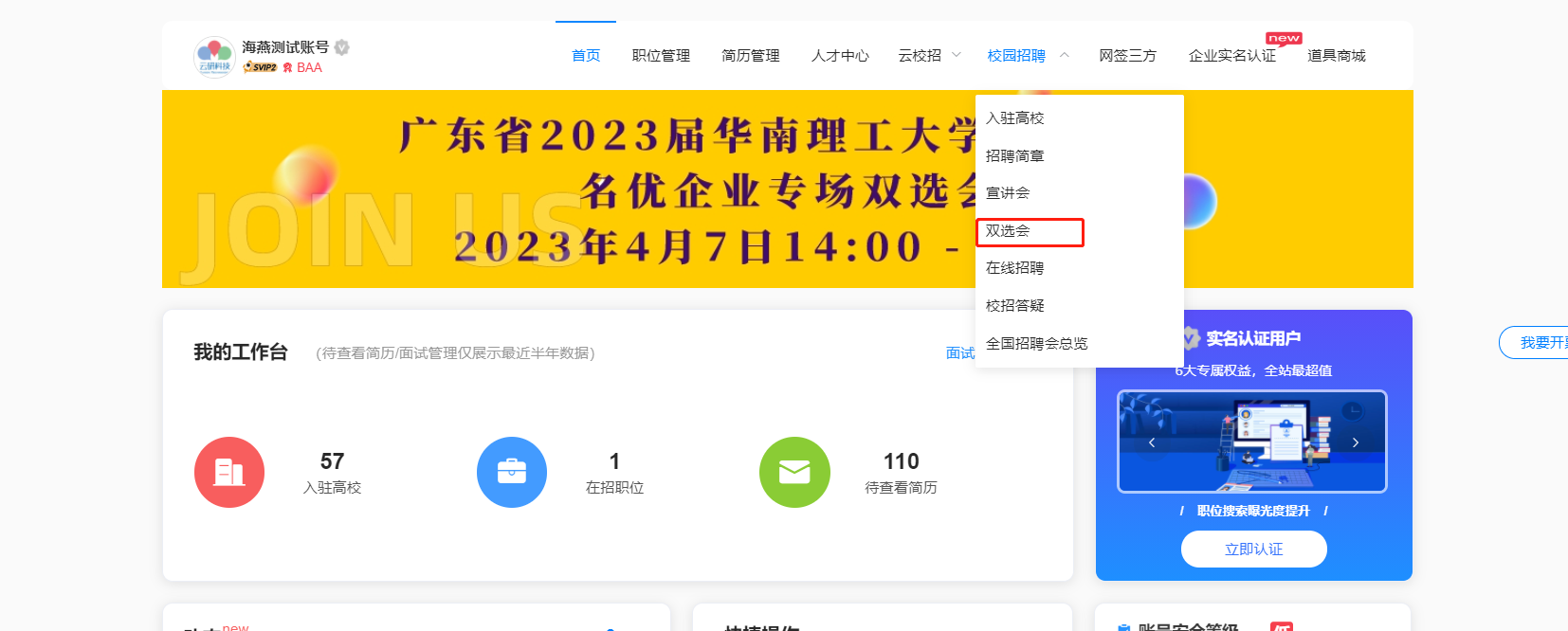This screenshot has height=631, width=1568.
Task: Click the 立即认证 button
Action: pos(1254,549)
